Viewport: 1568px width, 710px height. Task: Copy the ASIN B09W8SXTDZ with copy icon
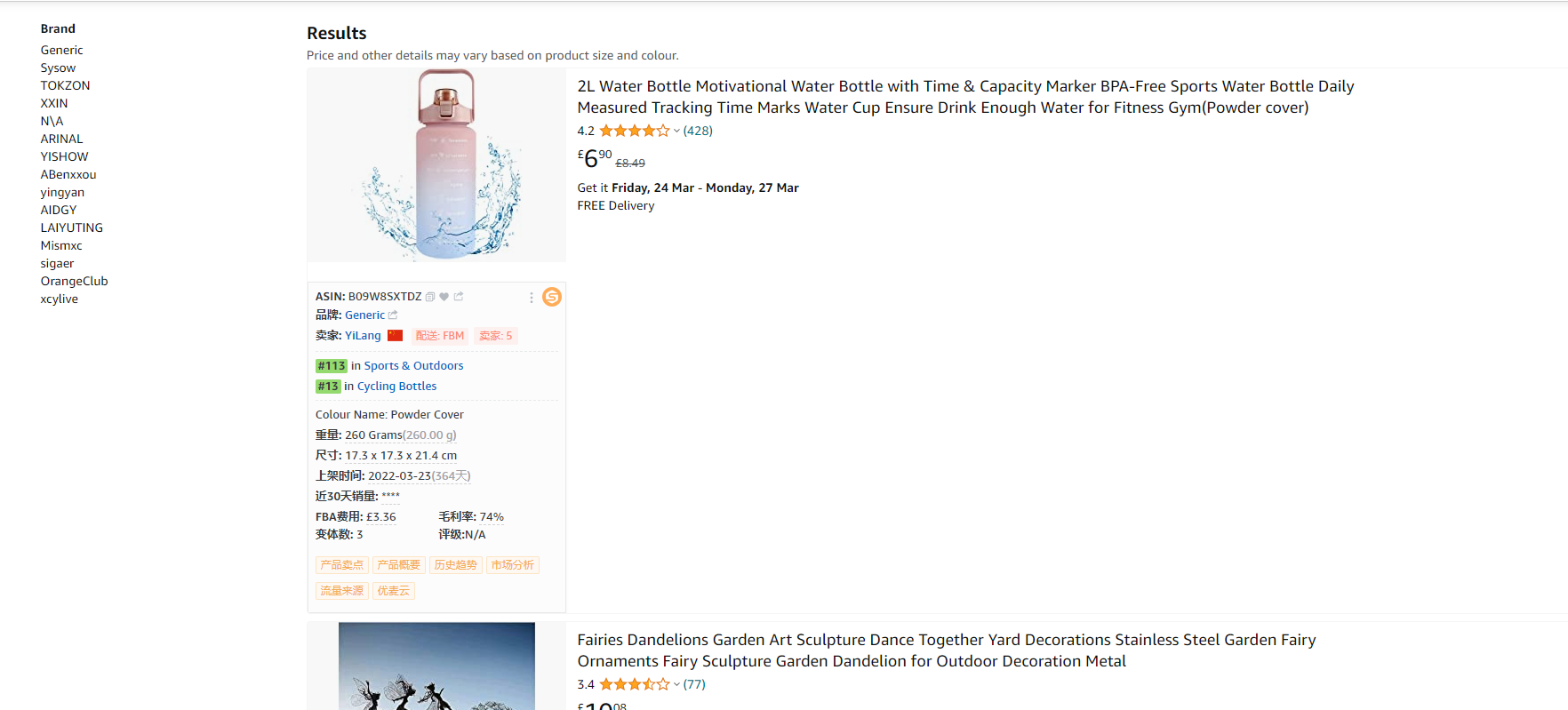pos(430,297)
